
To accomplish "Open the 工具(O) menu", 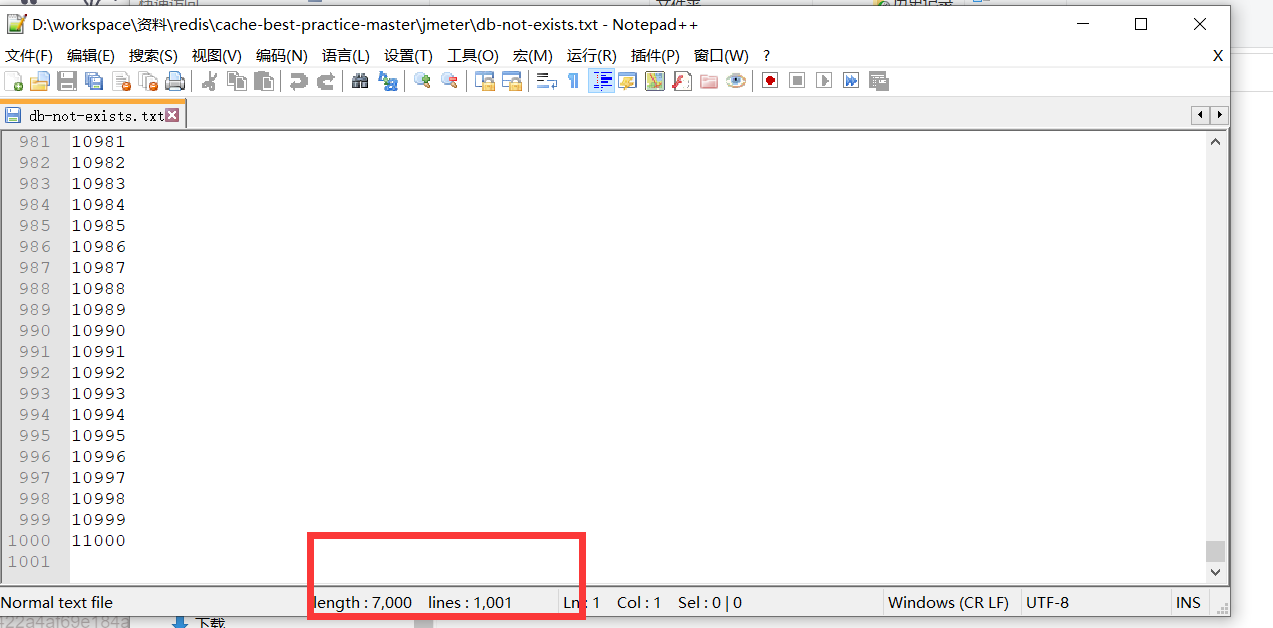I will click(472, 56).
